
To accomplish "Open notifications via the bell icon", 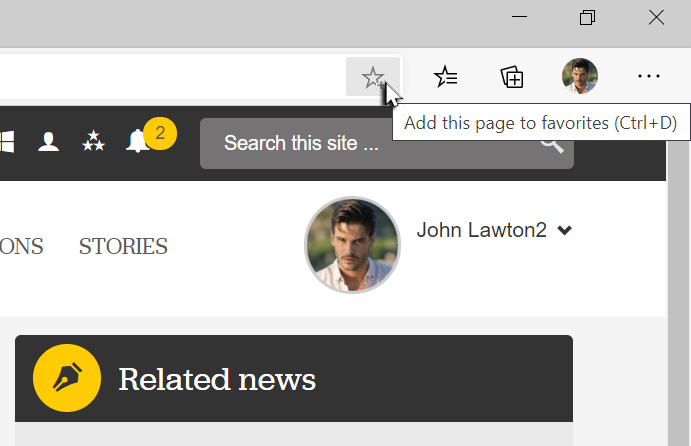I will (x=137, y=142).
